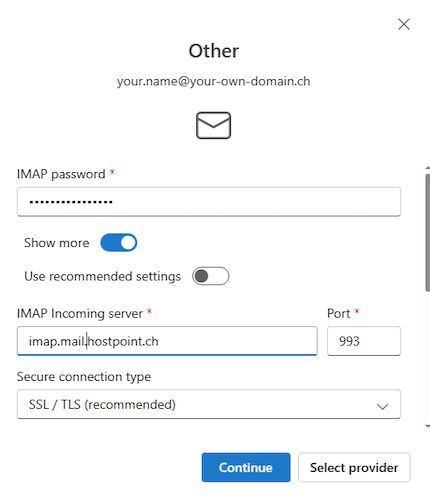
Task: Click the Continue button
Action: point(246,467)
